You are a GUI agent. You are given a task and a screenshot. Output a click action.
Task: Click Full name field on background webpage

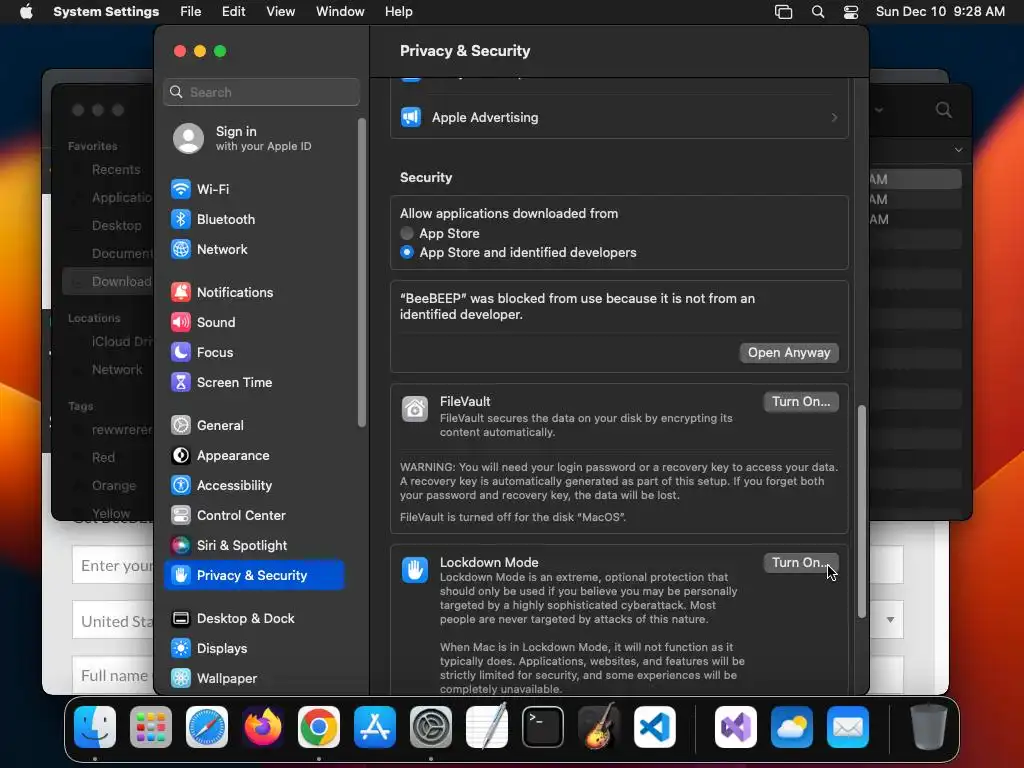point(115,675)
